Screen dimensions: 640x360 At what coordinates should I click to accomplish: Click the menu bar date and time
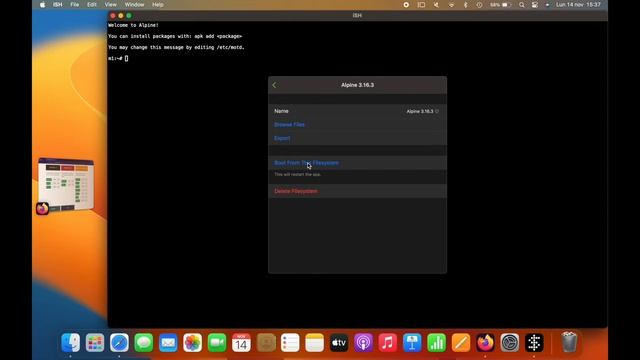[x=578, y=4]
